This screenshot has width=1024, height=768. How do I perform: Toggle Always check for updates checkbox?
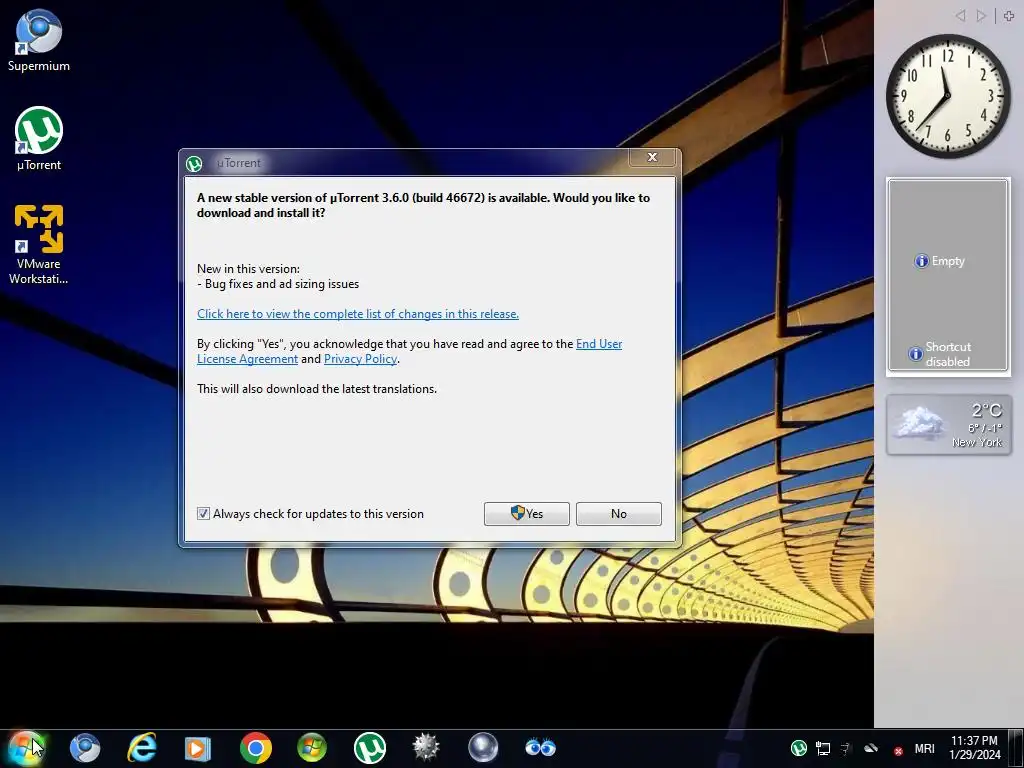point(204,514)
